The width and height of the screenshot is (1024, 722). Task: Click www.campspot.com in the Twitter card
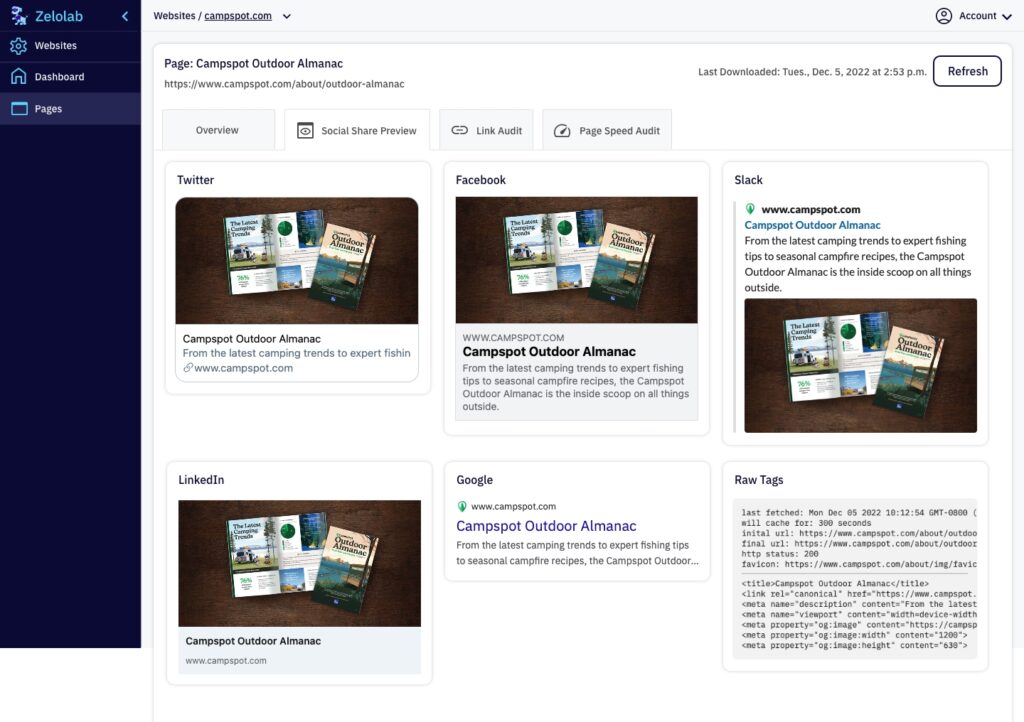coord(244,368)
